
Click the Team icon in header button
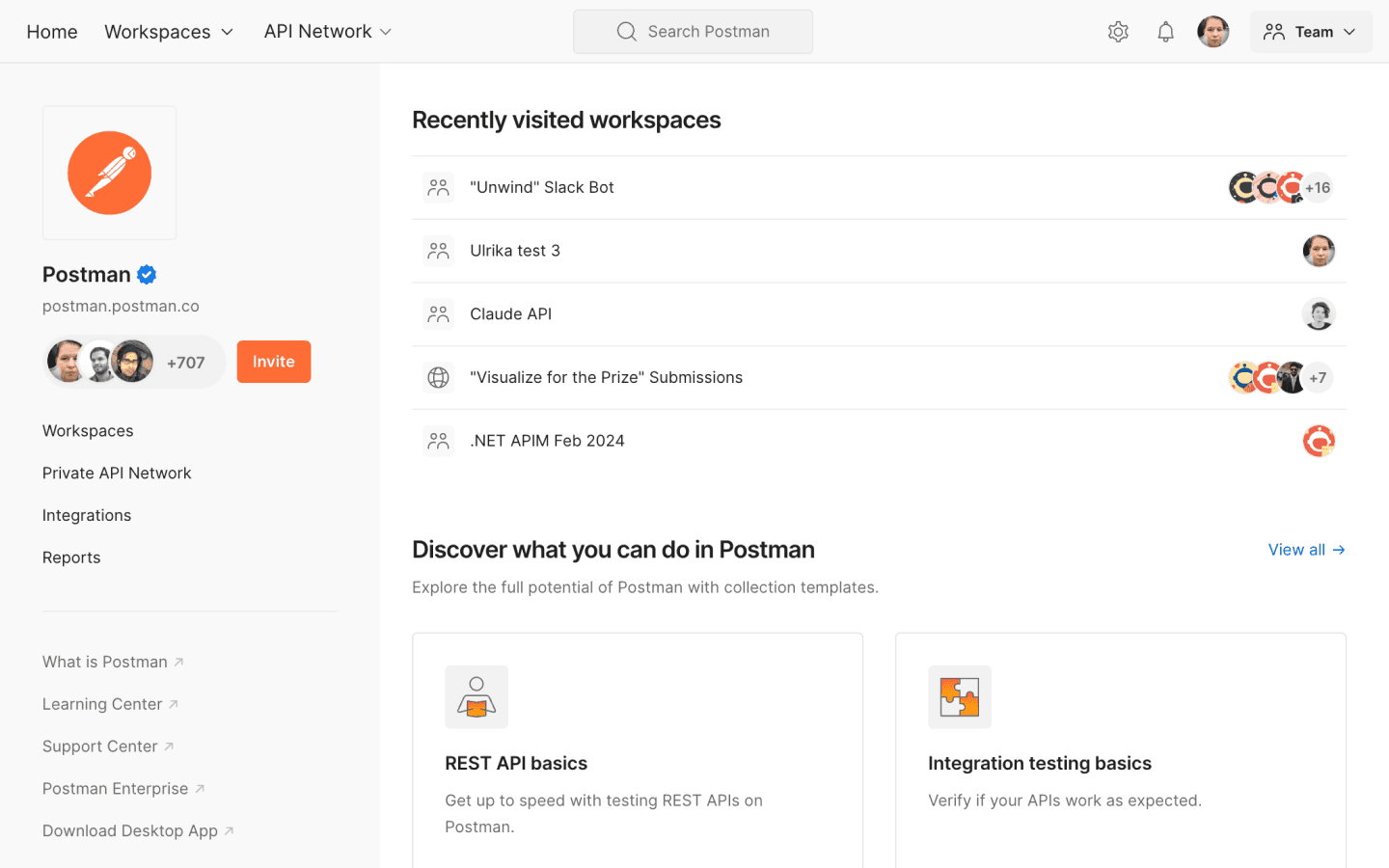click(1274, 32)
